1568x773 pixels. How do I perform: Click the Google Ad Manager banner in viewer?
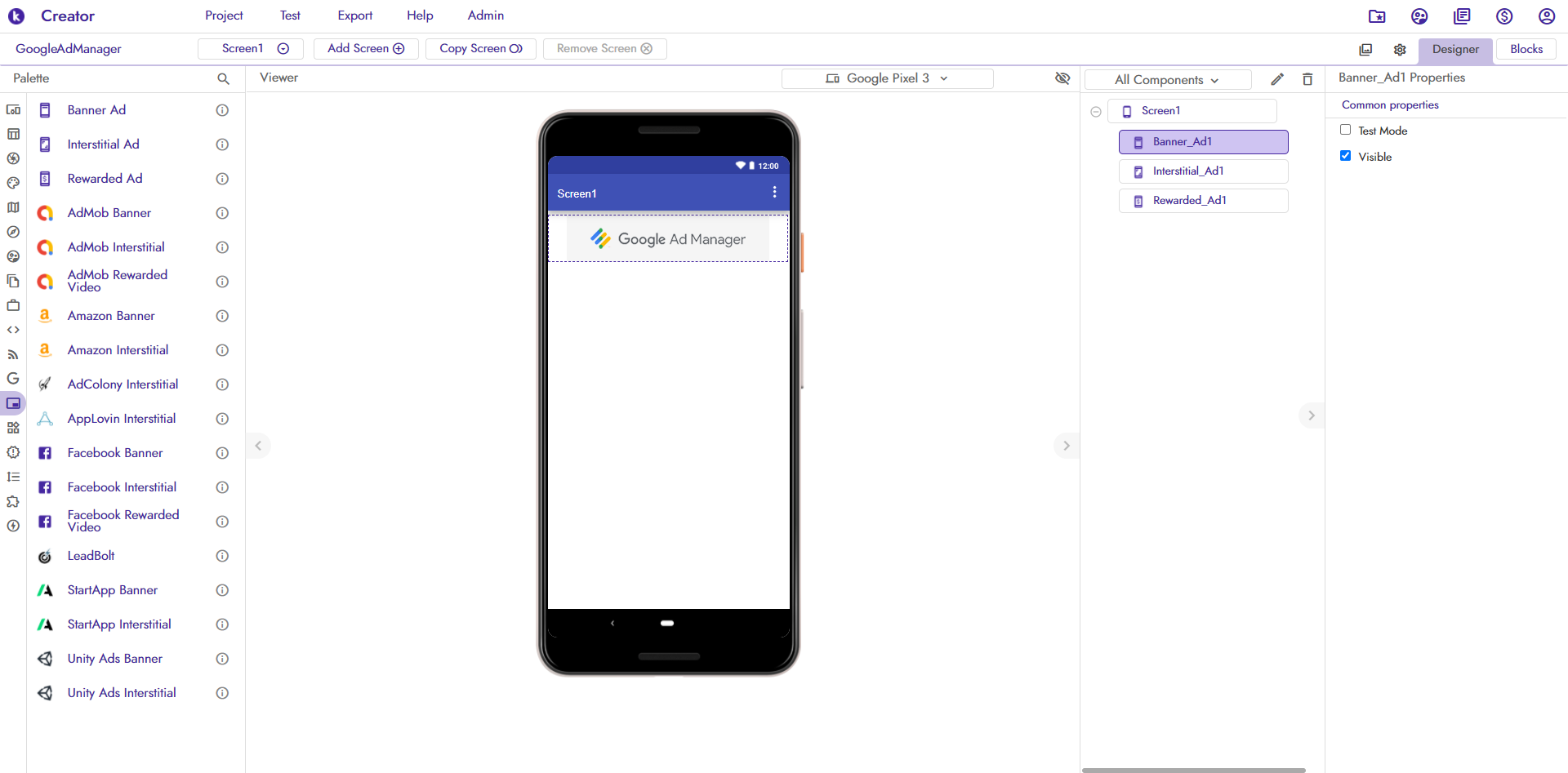click(668, 238)
